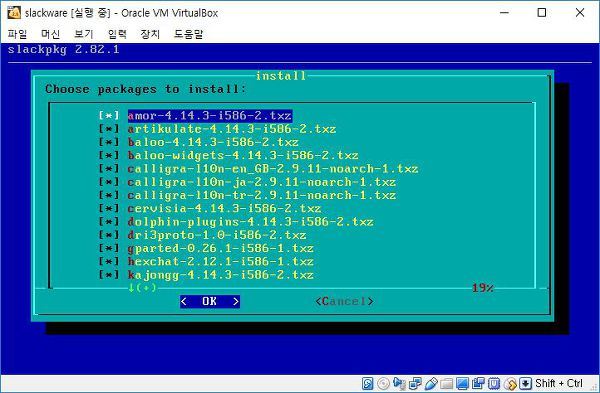
Task: Open the 입력 menu
Action: tap(117, 34)
